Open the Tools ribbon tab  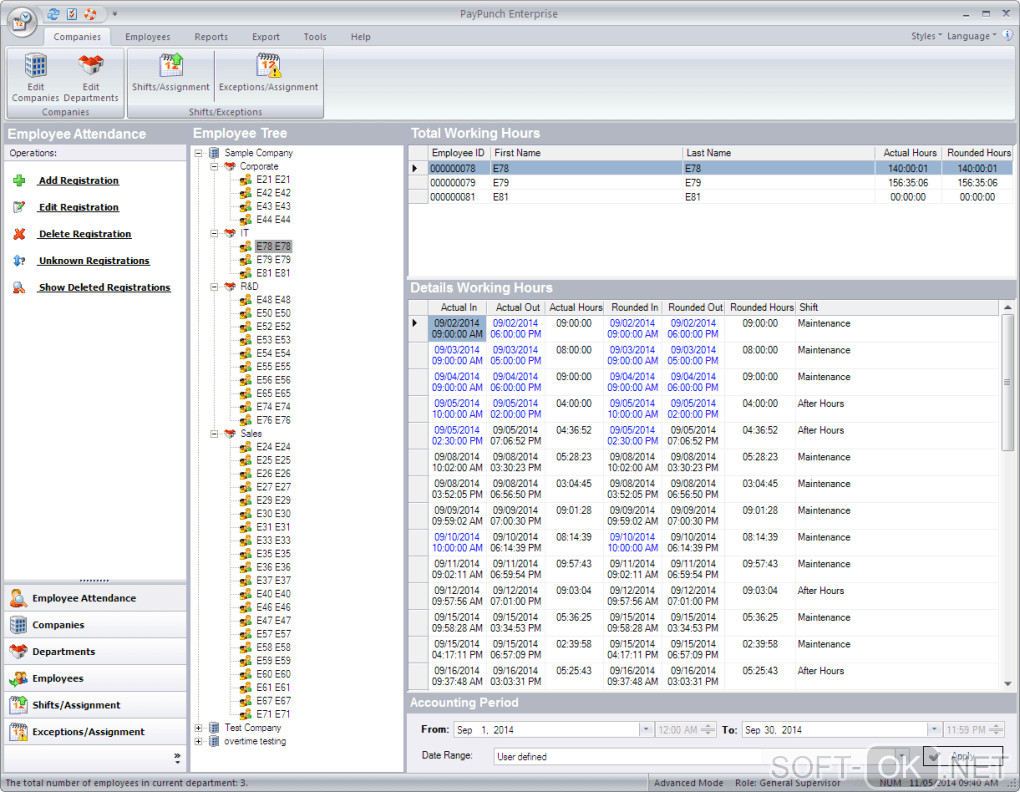(x=315, y=37)
